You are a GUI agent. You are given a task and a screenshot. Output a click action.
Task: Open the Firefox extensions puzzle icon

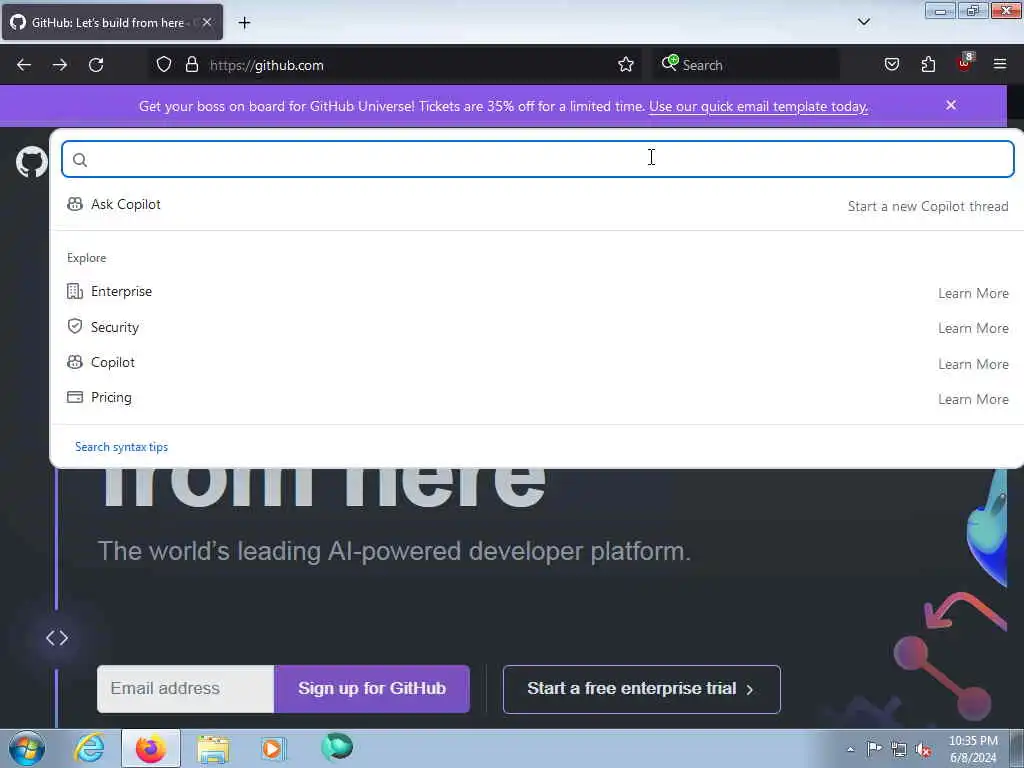click(x=928, y=65)
